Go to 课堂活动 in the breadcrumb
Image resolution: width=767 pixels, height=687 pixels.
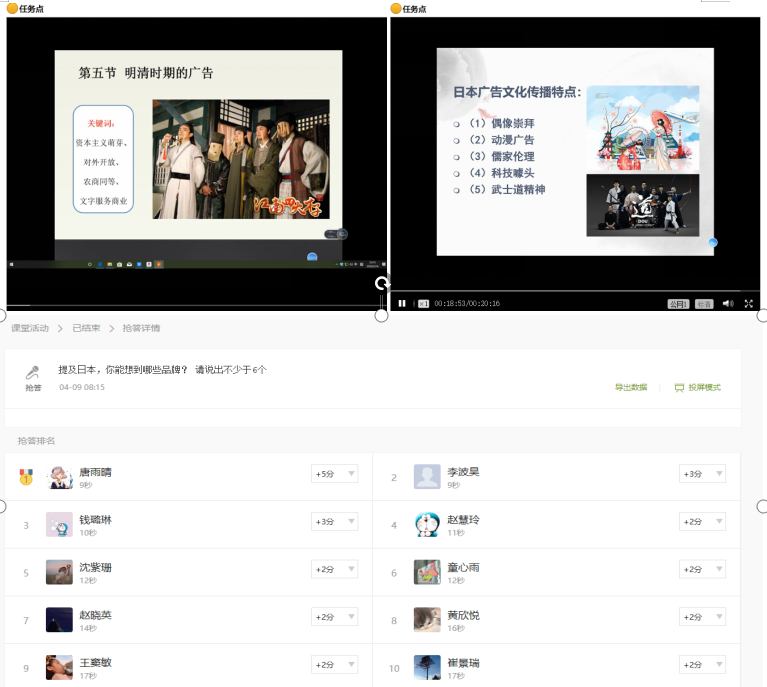point(30,328)
